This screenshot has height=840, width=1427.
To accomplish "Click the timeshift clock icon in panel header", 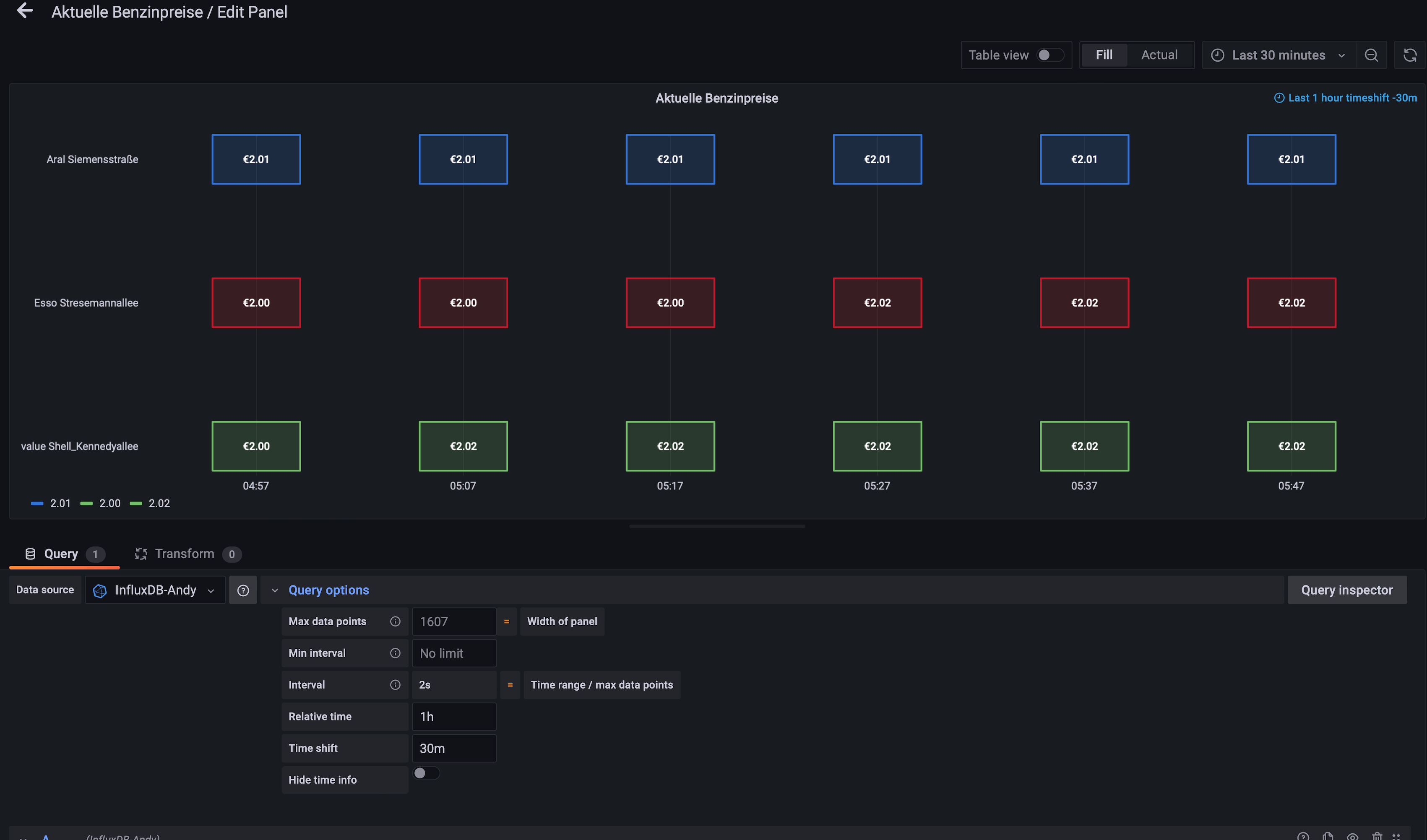I will (1279, 98).
